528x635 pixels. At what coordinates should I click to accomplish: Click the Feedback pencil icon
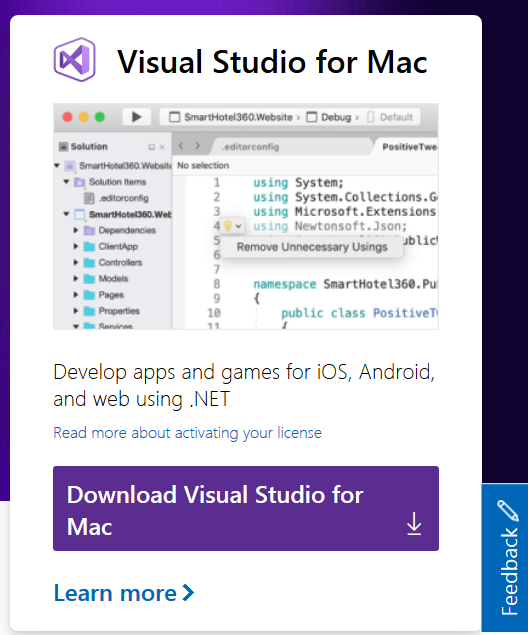click(508, 510)
